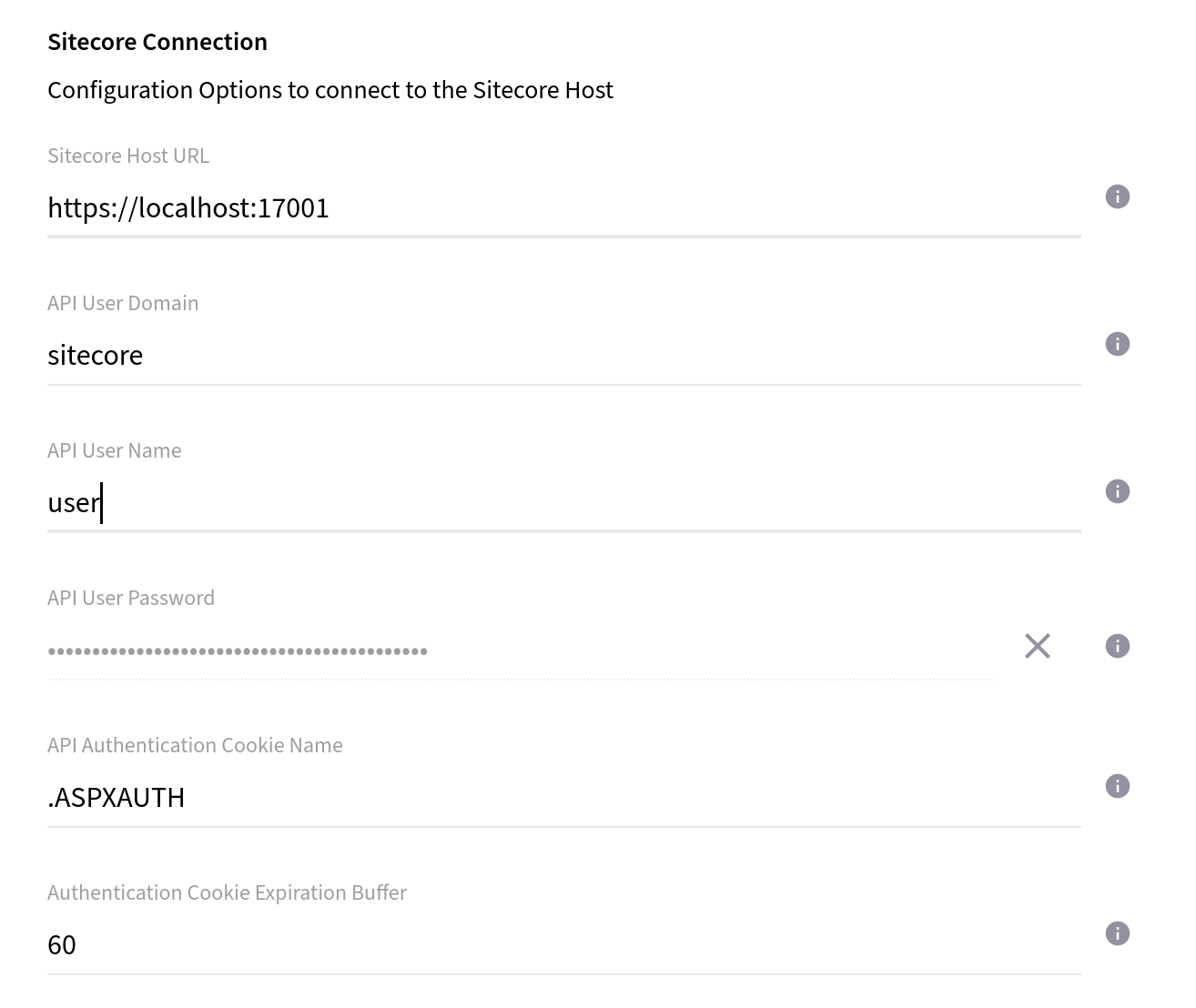Image resolution: width=1196 pixels, height=1008 pixels.
Task: Click the Configuration Options description text
Action: click(331, 90)
